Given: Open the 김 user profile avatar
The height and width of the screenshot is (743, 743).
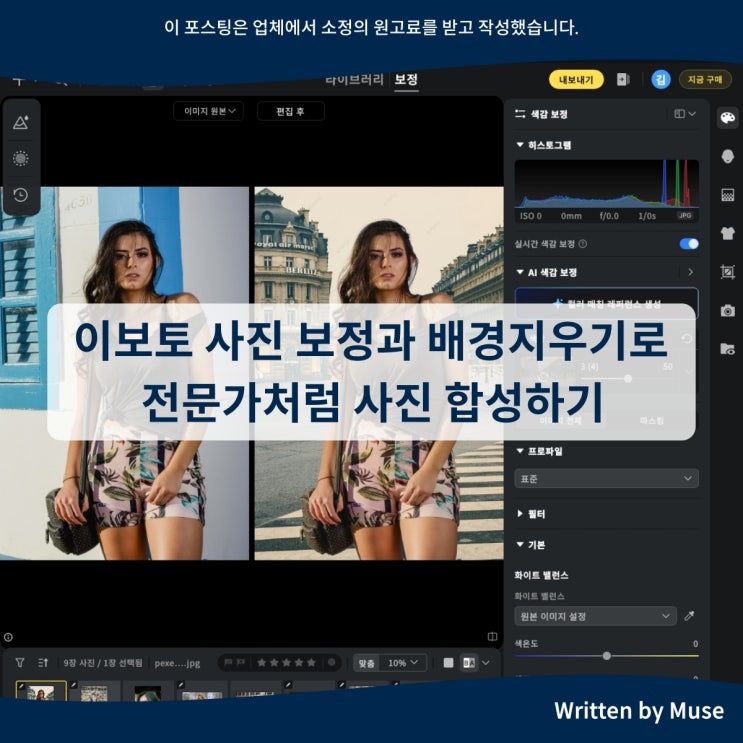Looking at the screenshot, I should coord(661,79).
